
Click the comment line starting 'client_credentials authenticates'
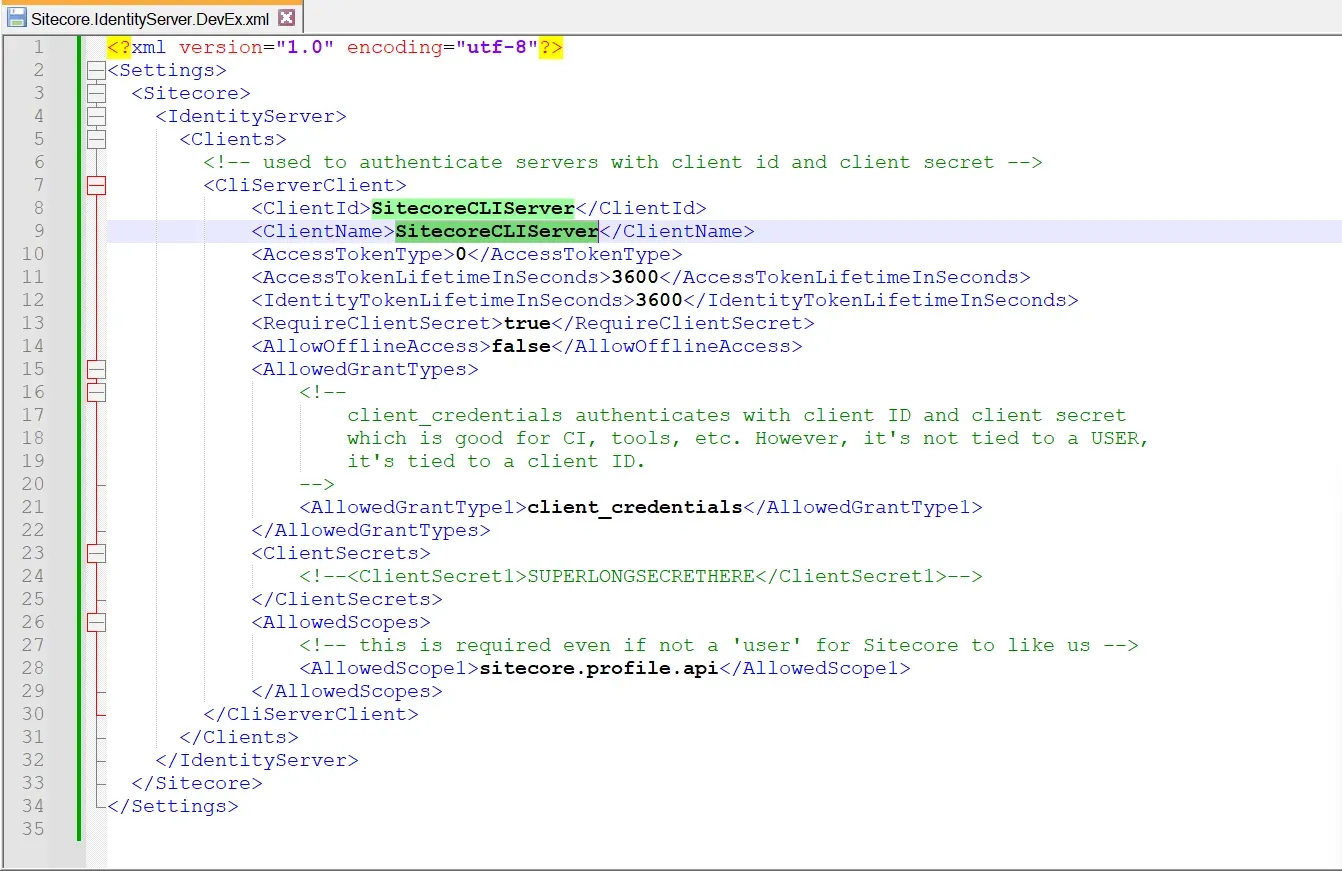pos(737,415)
